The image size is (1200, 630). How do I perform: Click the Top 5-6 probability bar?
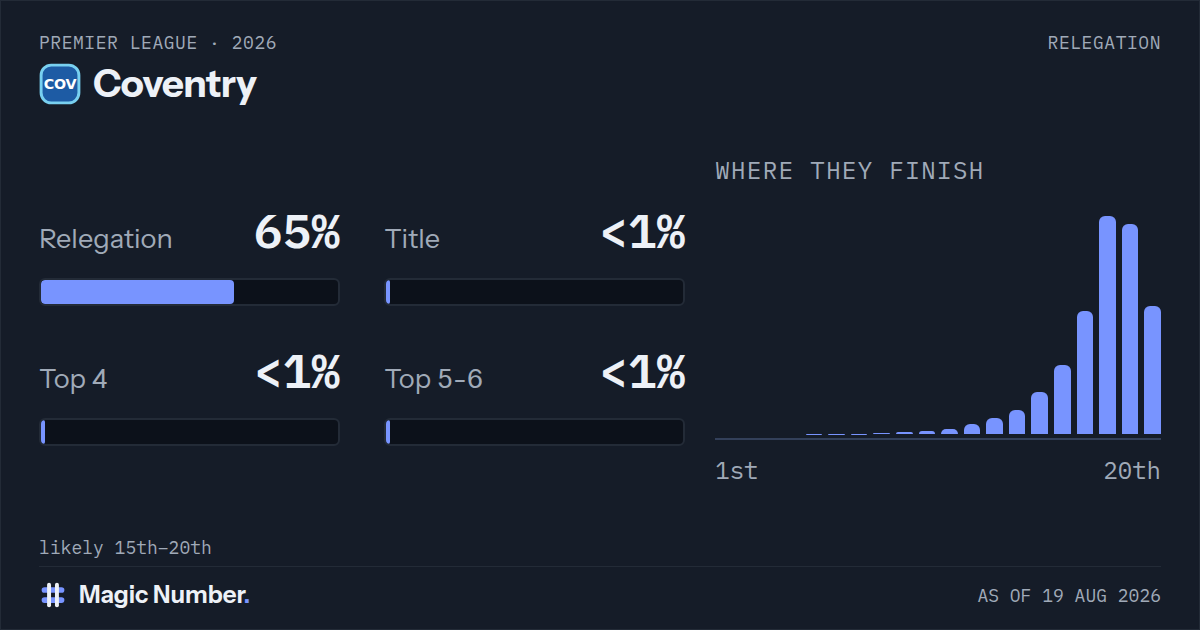[535, 432]
